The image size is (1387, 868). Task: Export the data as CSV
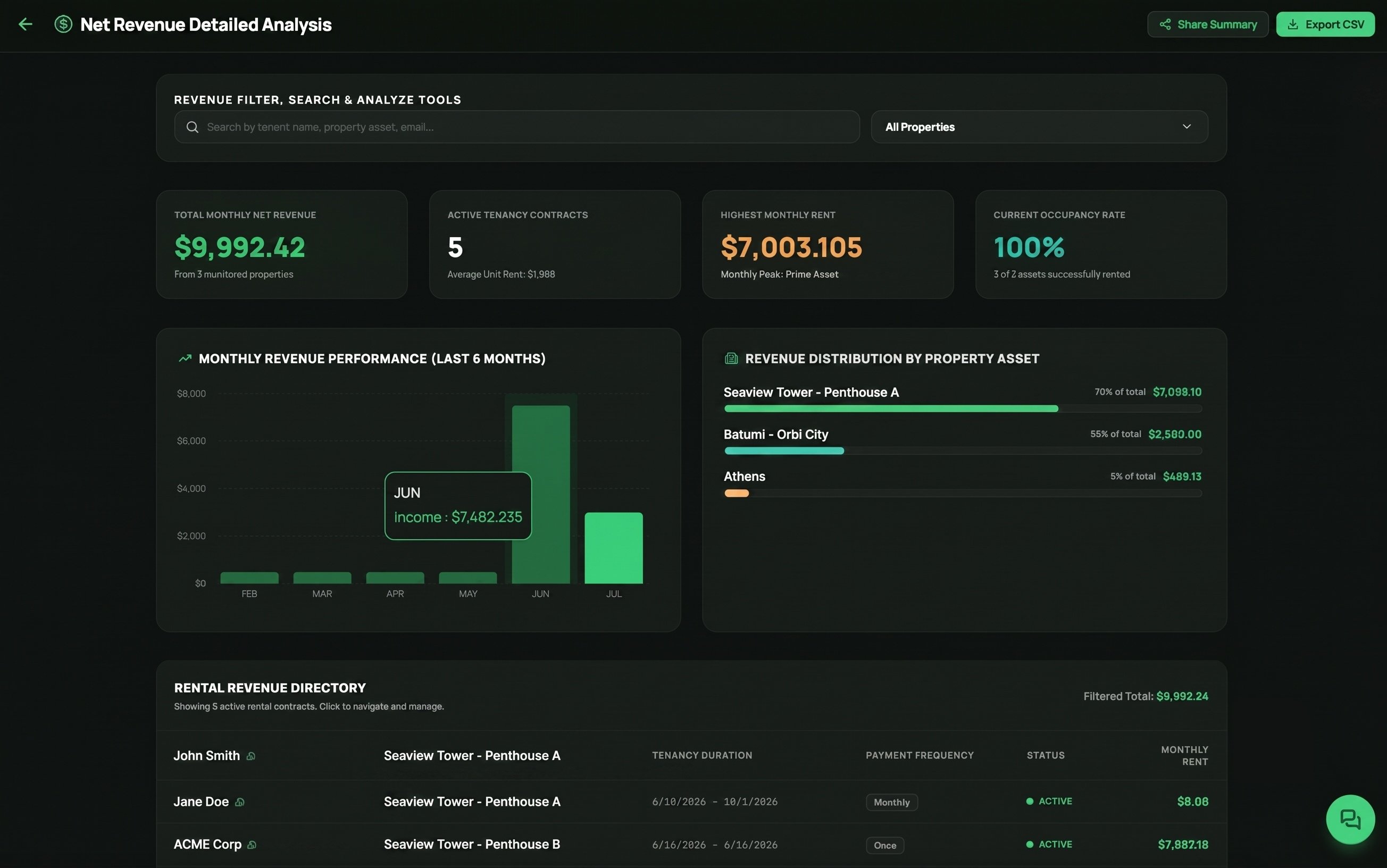point(1325,24)
